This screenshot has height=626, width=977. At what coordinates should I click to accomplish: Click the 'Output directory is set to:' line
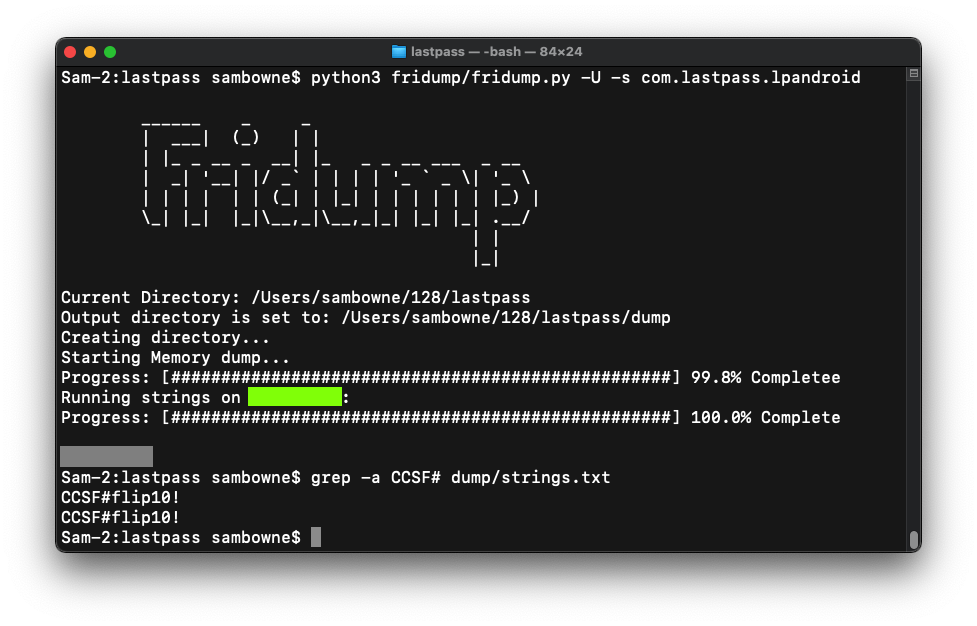point(366,318)
